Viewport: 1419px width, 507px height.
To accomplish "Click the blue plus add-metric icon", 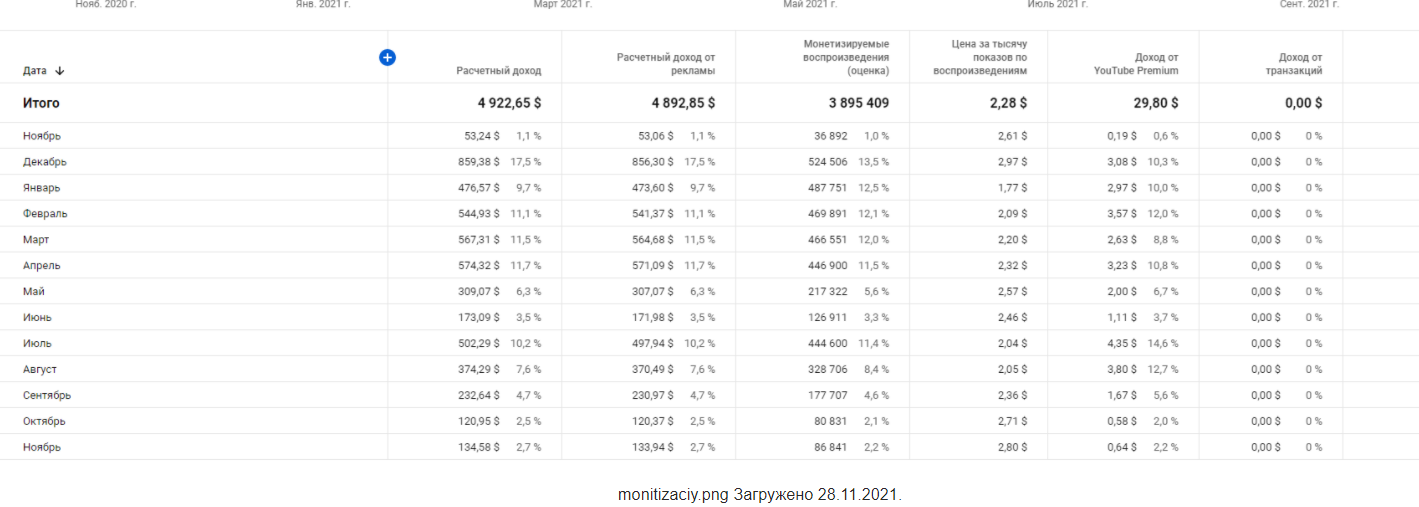I will [387, 57].
